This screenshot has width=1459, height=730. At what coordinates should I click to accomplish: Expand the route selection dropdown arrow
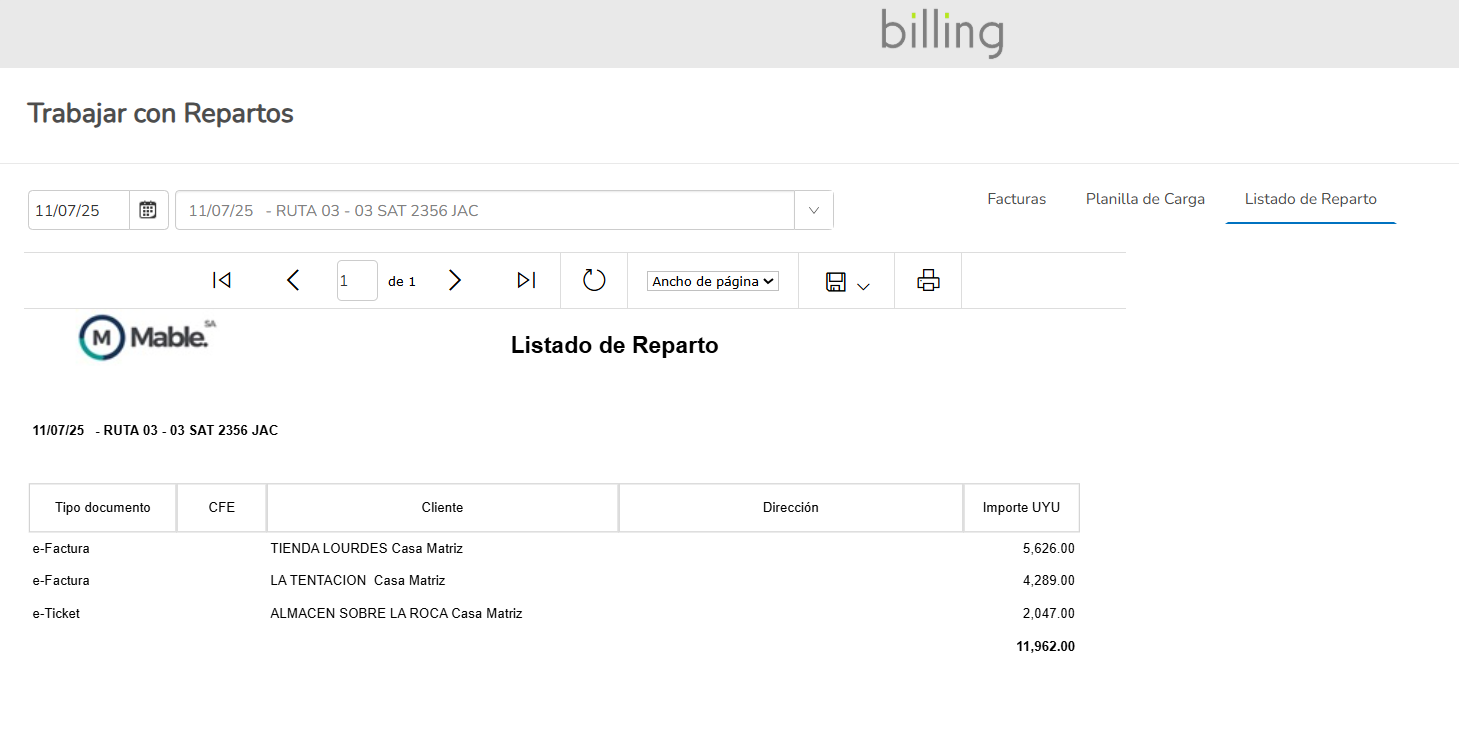click(x=813, y=210)
